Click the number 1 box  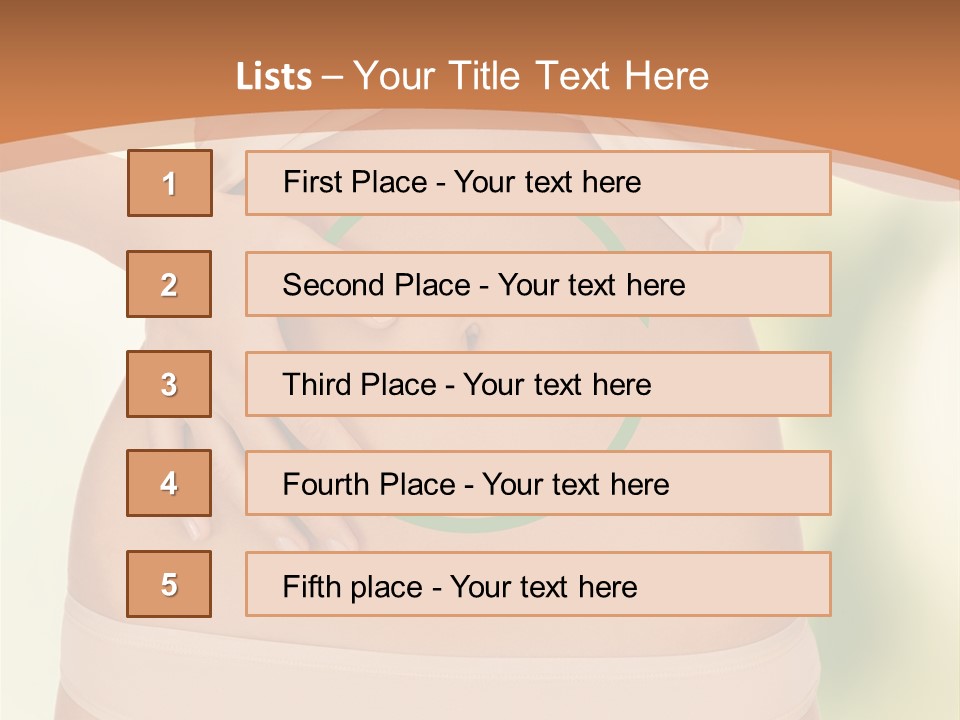170,183
